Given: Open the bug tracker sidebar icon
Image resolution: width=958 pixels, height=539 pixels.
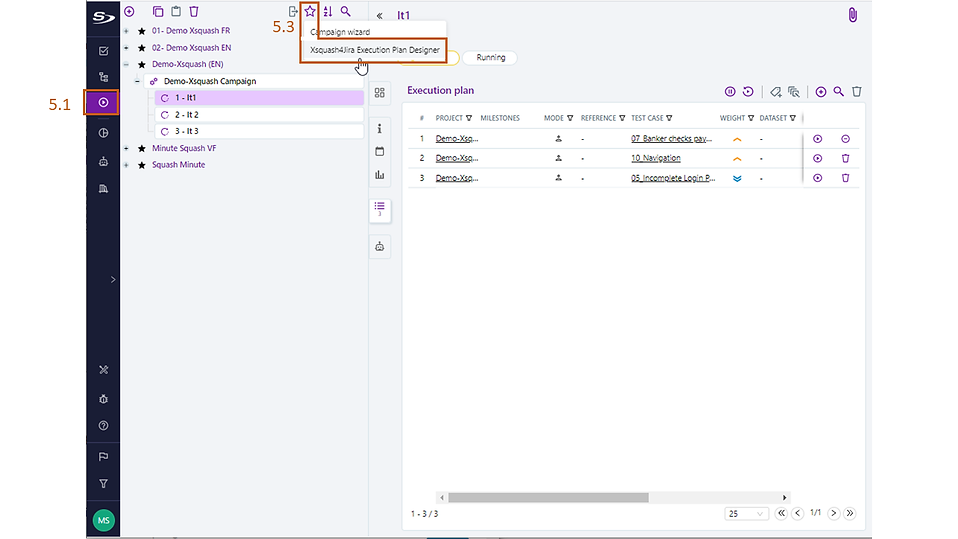Looking at the screenshot, I should pos(103,399).
